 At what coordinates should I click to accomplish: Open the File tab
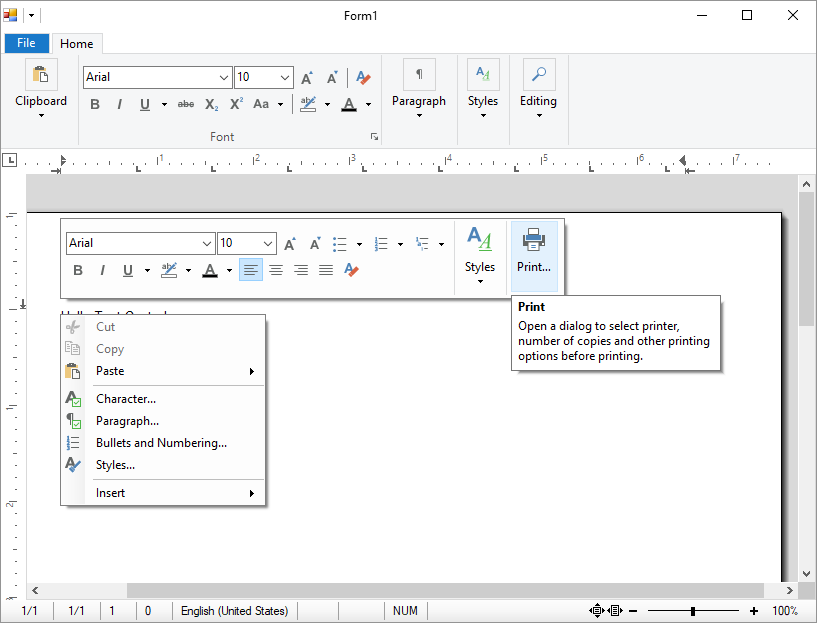click(27, 43)
